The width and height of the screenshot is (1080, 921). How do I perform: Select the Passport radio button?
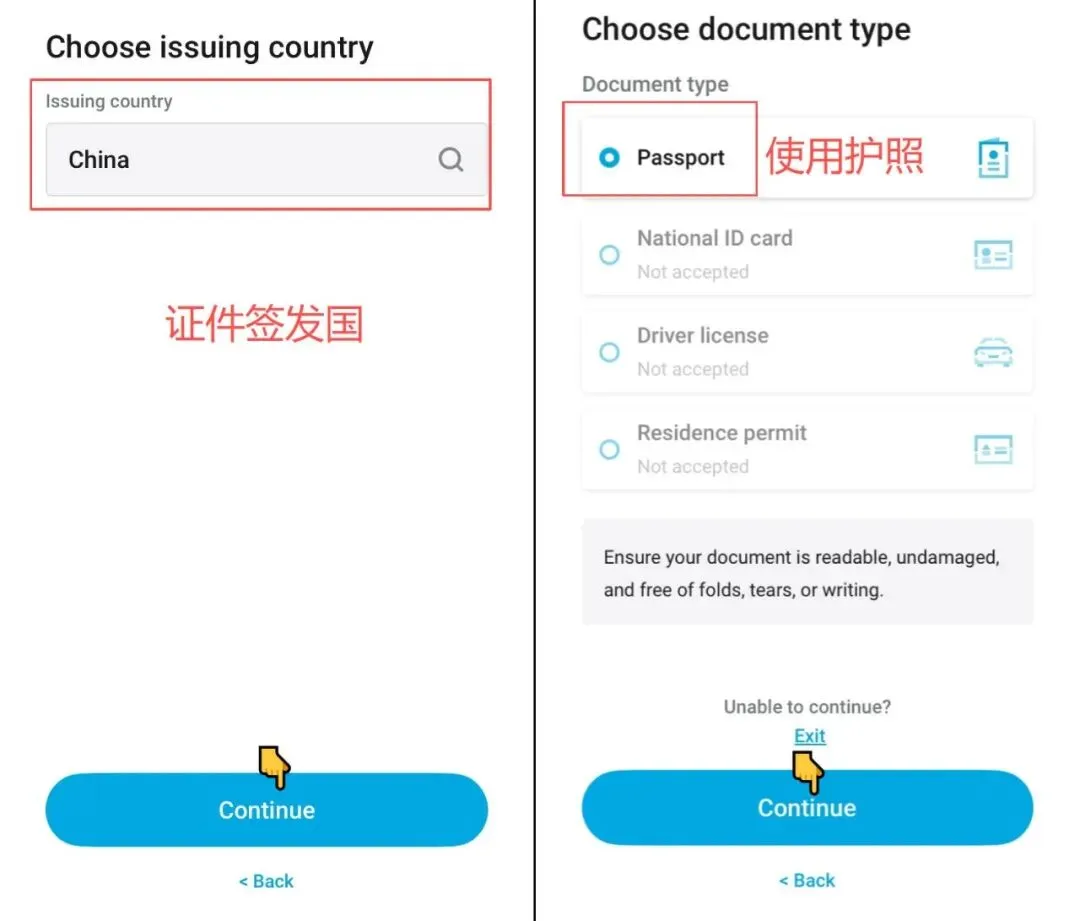click(609, 158)
